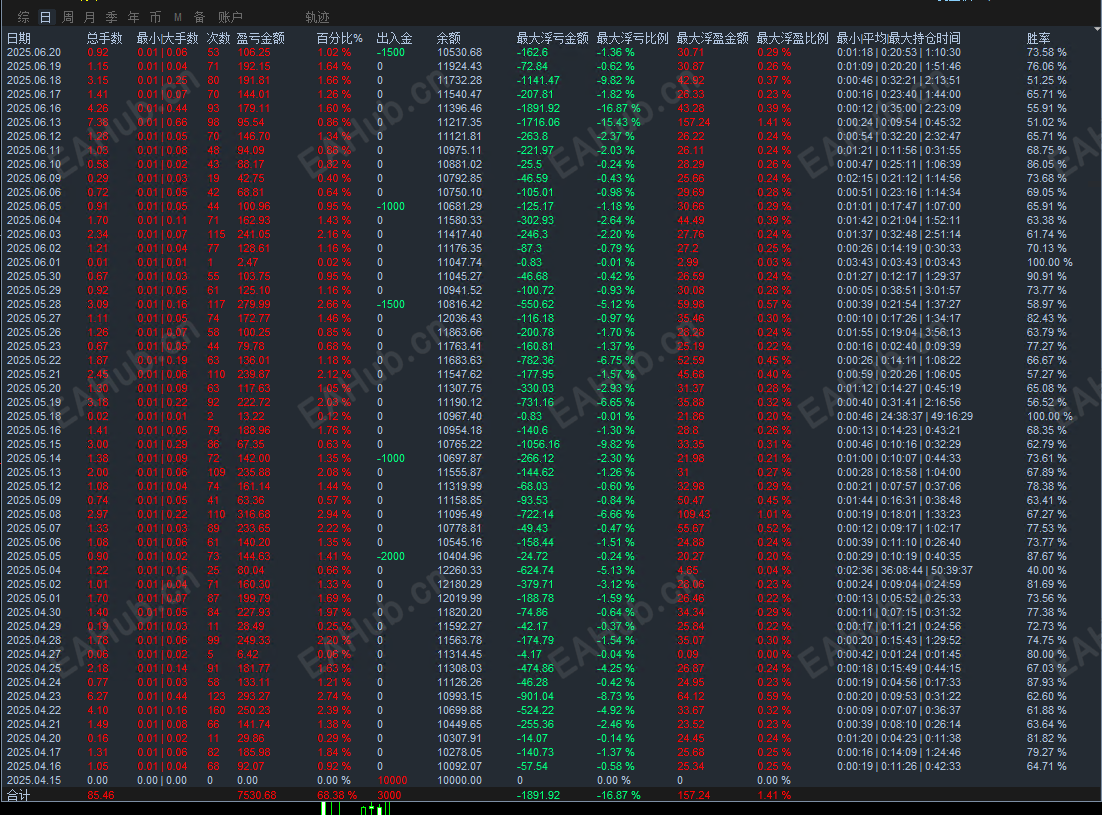Screen dimensions: 1102x815
Task: Click total percentage 68.38 %
Action: point(337,795)
